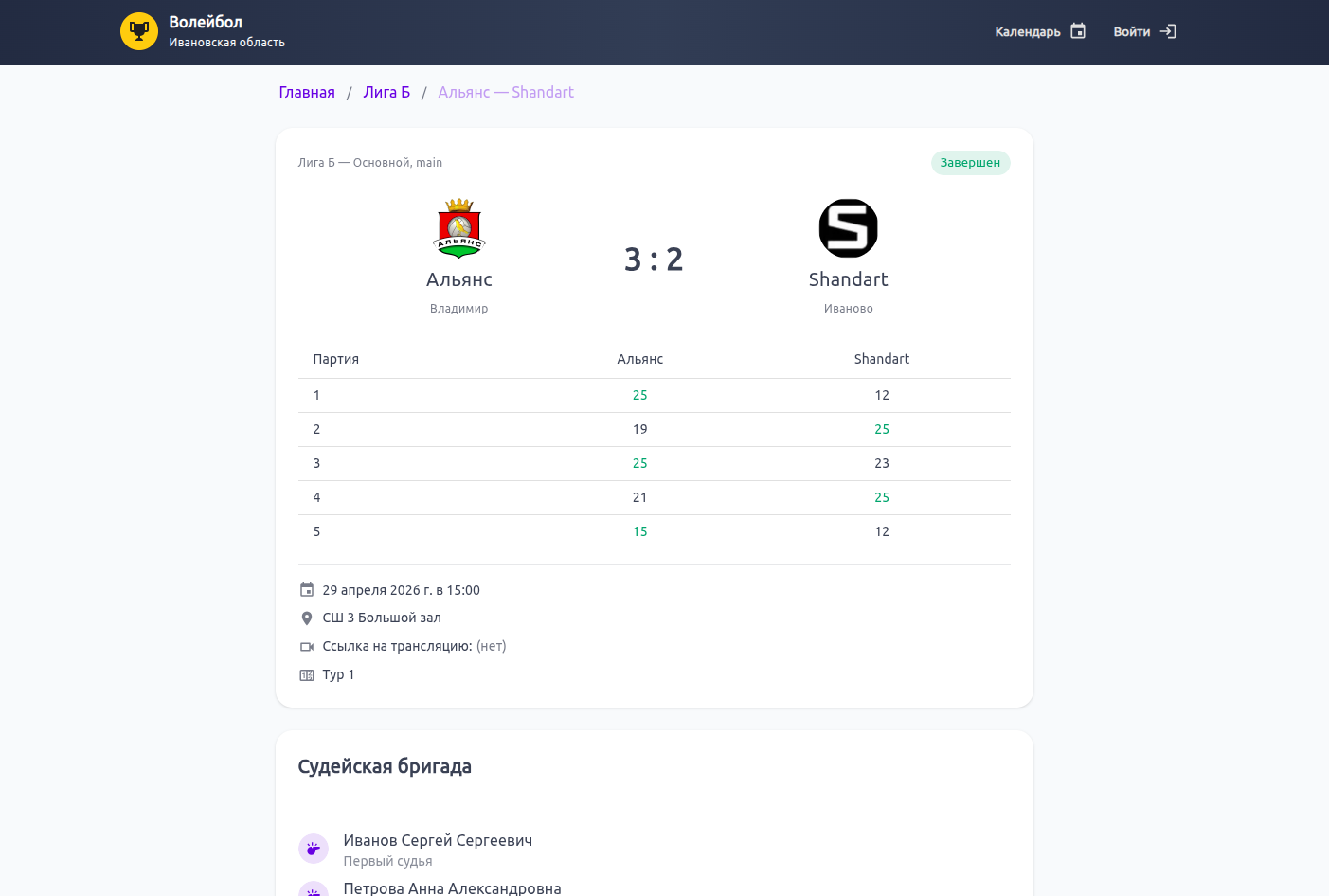Screen dimensions: 1329x896
Task: Open the Календарь calendar icon
Action: pyautogui.click(x=1078, y=31)
